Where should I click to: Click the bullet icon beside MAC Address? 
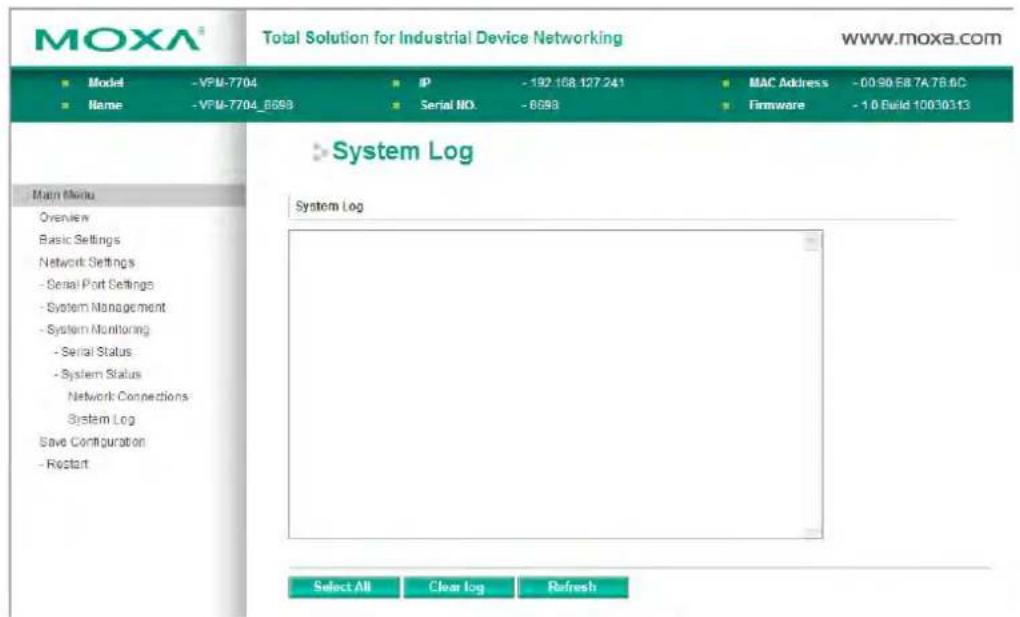coord(726,83)
